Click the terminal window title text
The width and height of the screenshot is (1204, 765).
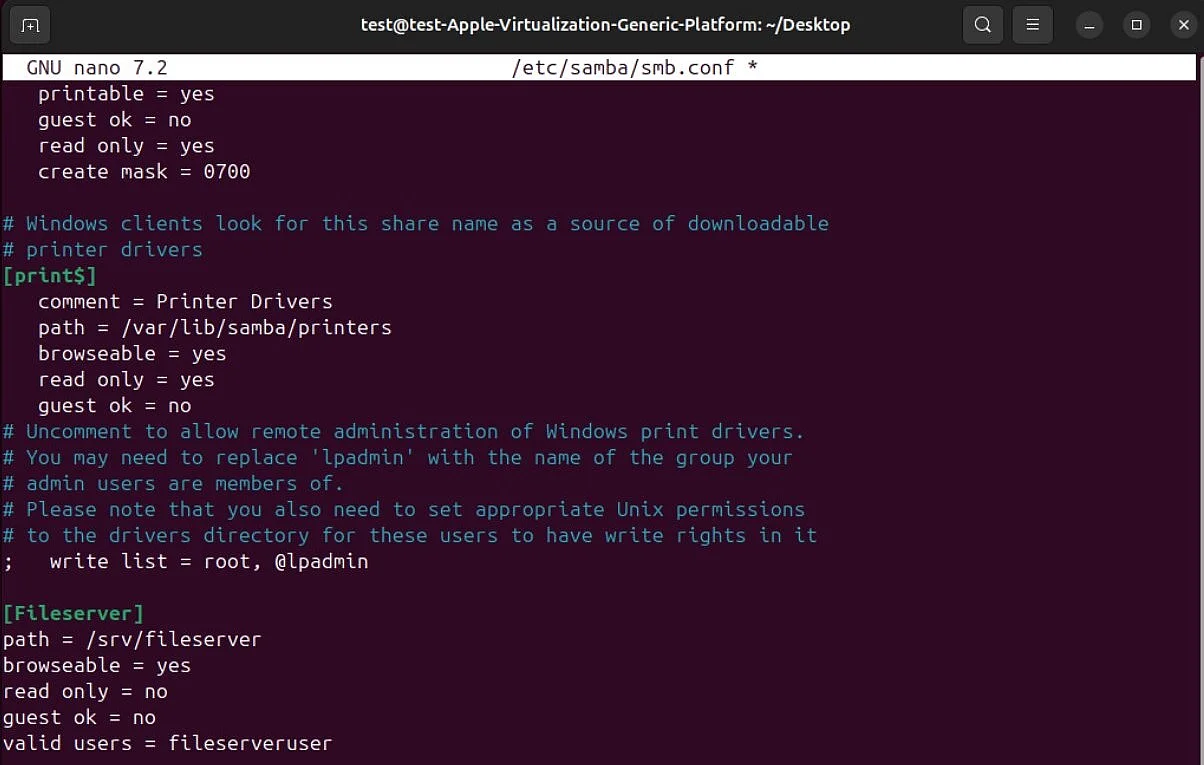click(x=605, y=25)
